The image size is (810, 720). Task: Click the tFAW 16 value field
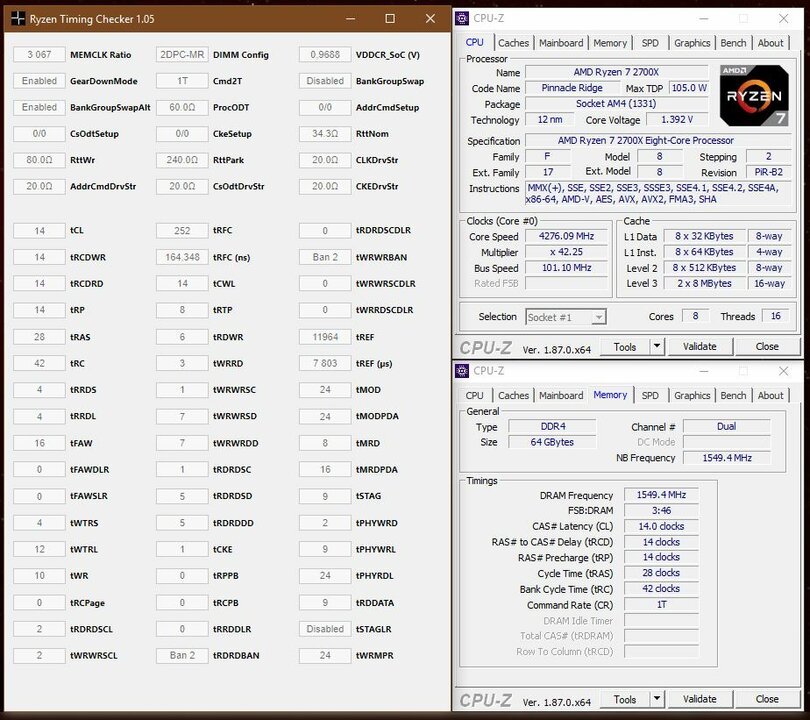point(39,443)
